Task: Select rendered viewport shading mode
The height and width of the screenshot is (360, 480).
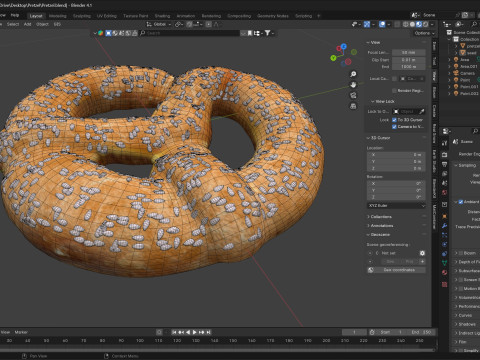Action: tap(425, 24)
